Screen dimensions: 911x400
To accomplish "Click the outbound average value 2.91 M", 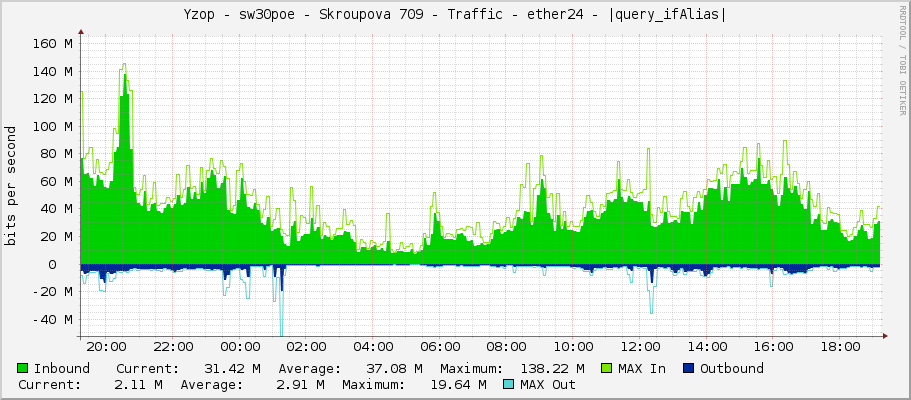I will (300, 385).
